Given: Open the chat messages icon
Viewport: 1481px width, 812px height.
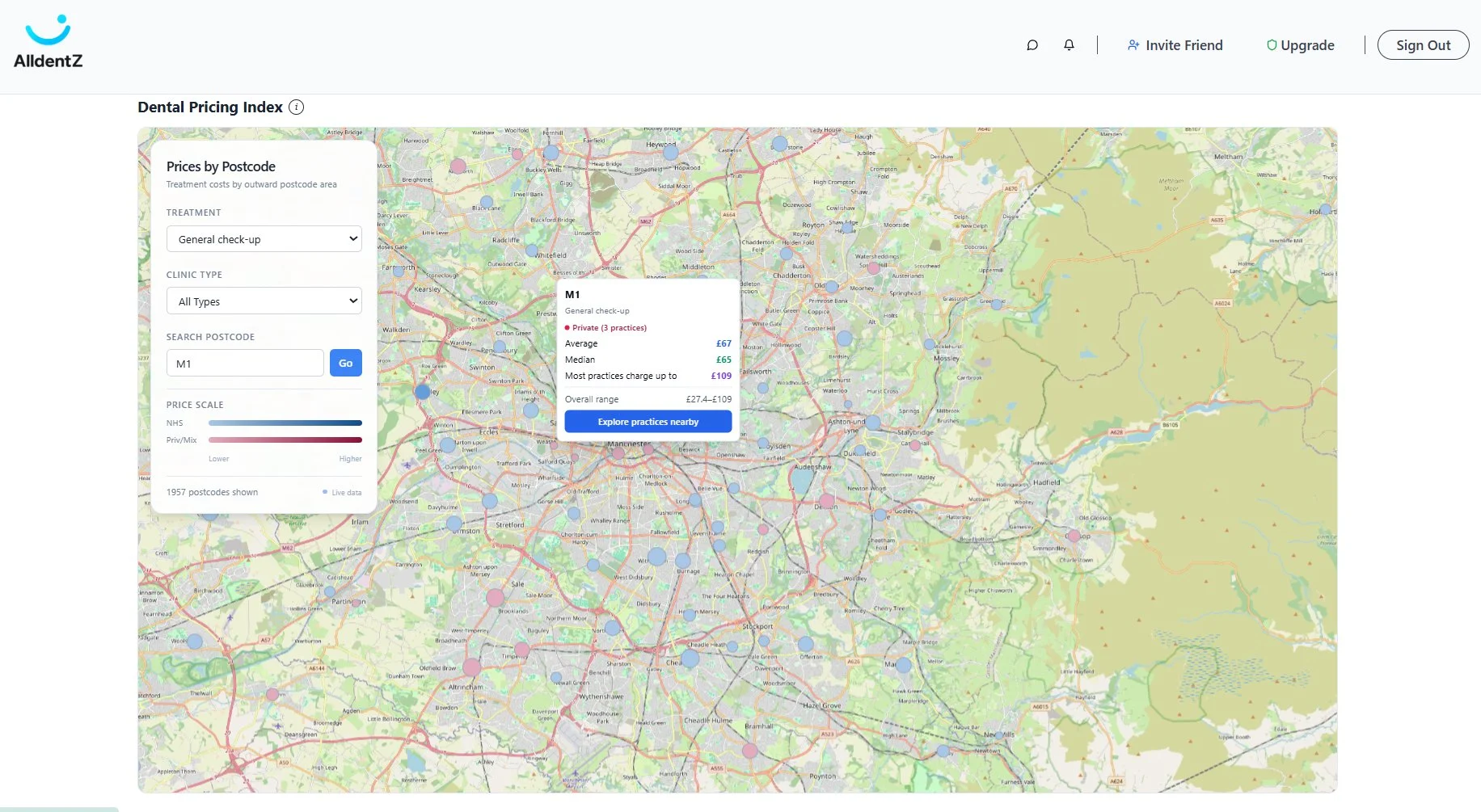Looking at the screenshot, I should (x=1032, y=45).
